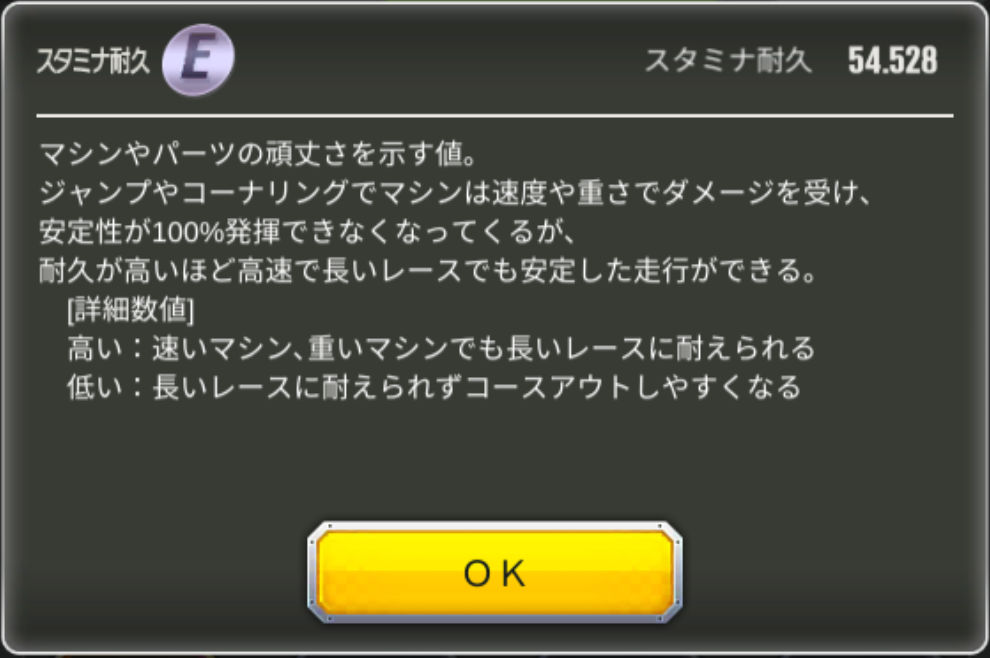Image resolution: width=990 pixels, height=658 pixels.
Task: Select the text 速いマシン、重いマシンでも長いレースに耐えられる
Action: click(x=484, y=349)
